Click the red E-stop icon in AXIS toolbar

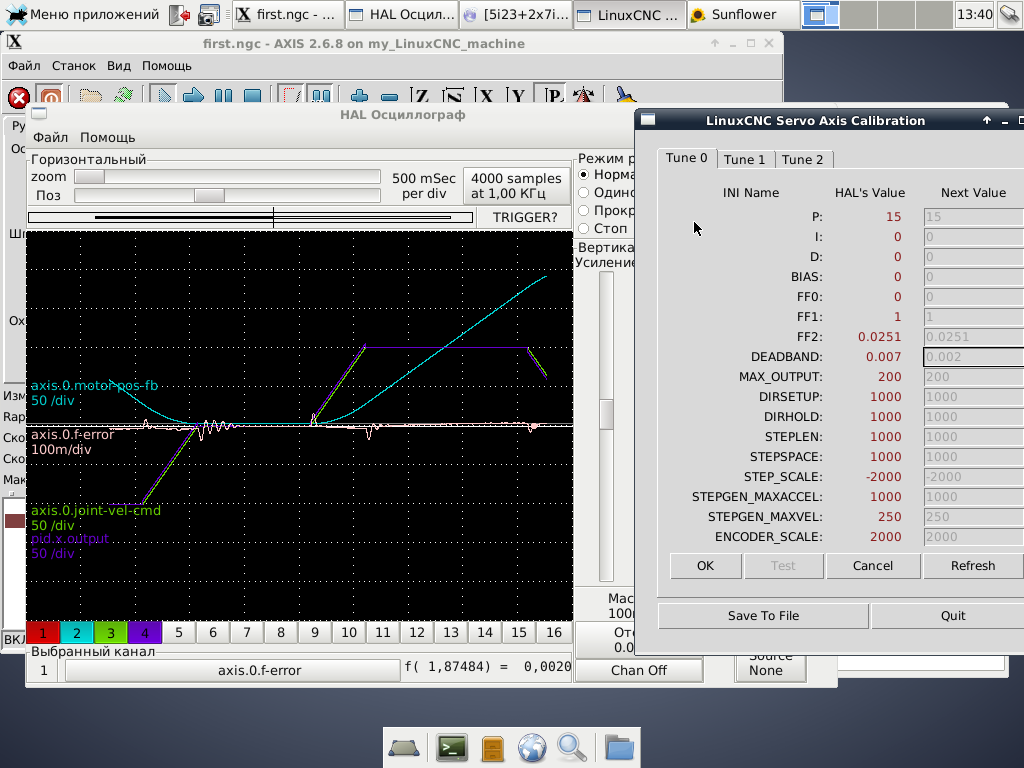18,97
